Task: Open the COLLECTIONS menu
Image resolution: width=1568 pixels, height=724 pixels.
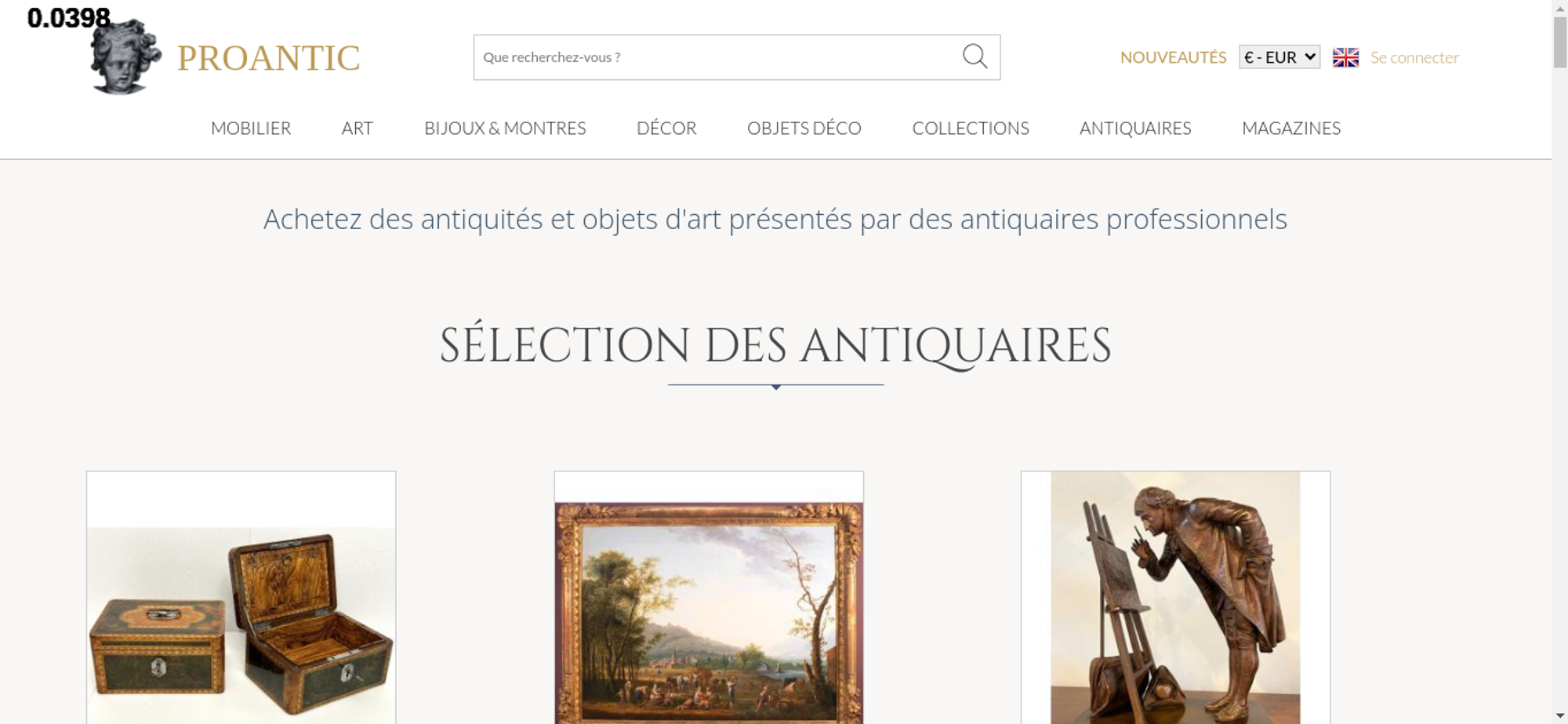Action: 971,128
